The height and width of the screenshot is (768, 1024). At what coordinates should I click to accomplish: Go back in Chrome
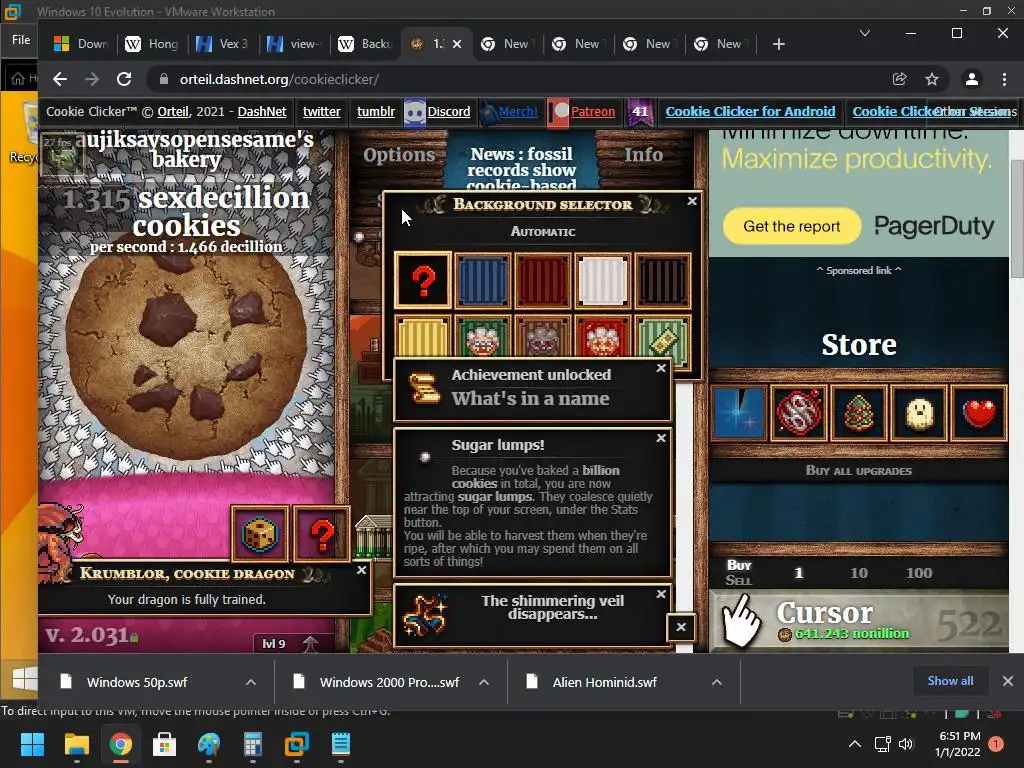pyautogui.click(x=60, y=79)
